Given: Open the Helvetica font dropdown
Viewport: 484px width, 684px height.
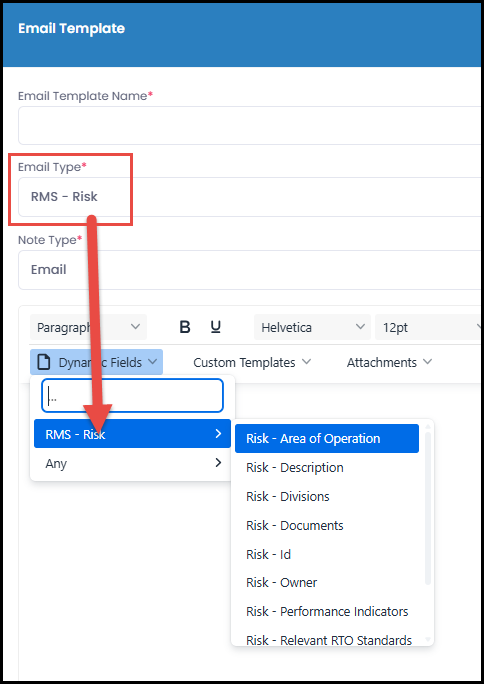Looking at the screenshot, I should [x=312, y=327].
